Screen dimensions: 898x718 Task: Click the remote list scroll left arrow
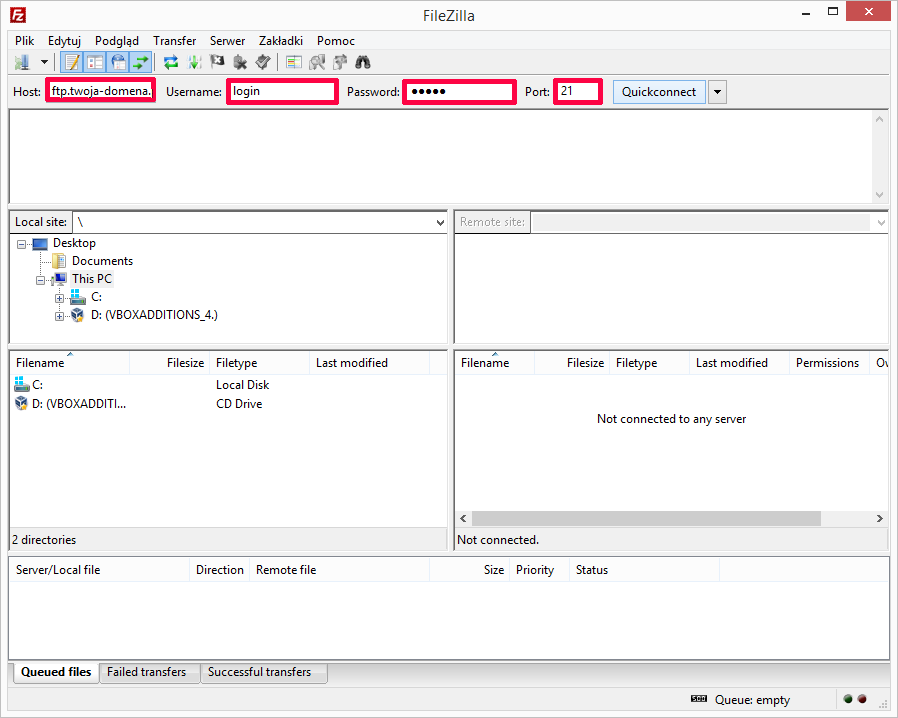click(x=463, y=519)
